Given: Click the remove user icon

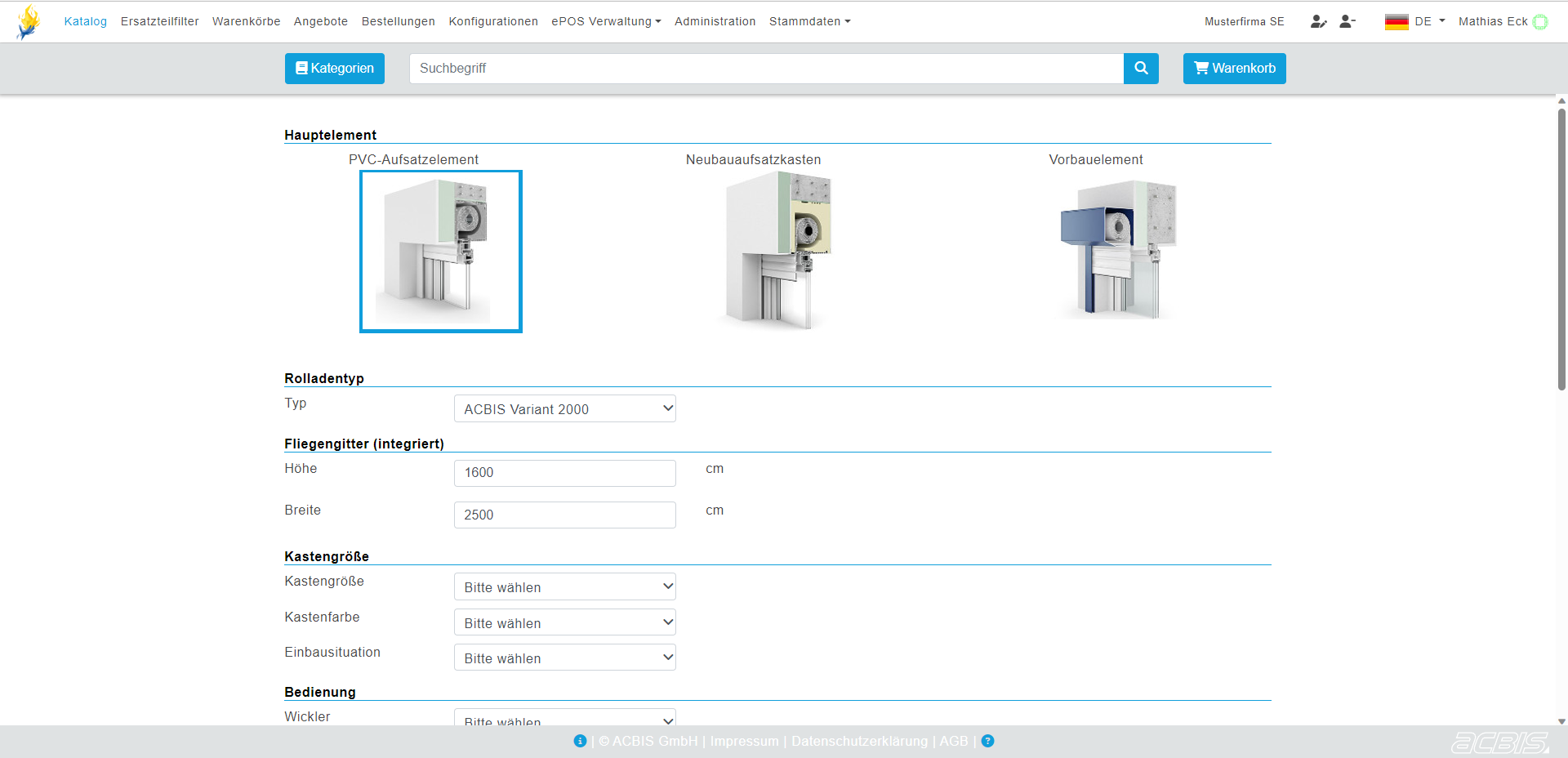Looking at the screenshot, I should pos(1347,22).
